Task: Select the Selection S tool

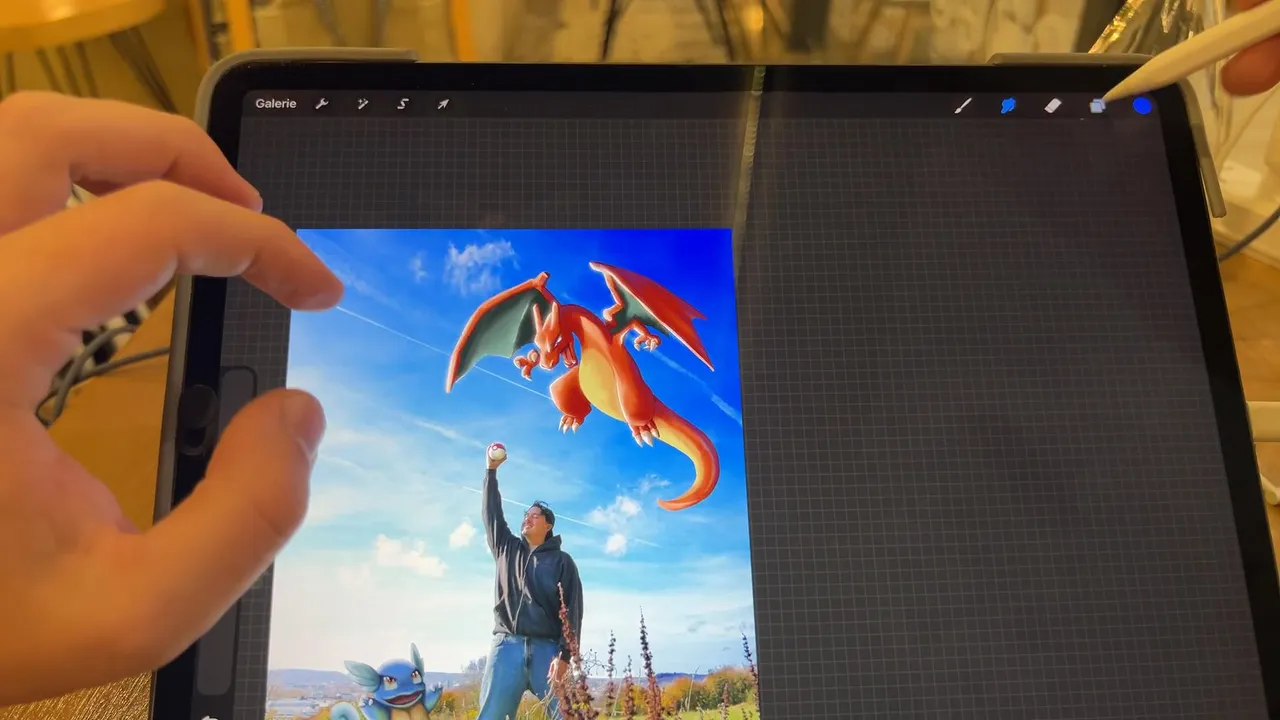Action: (403, 104)
